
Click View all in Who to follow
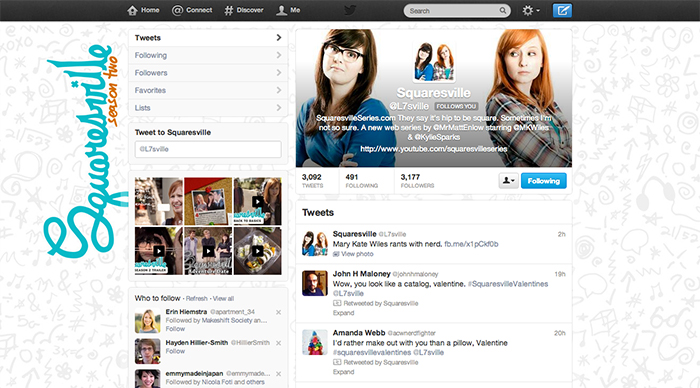point(223,299)
